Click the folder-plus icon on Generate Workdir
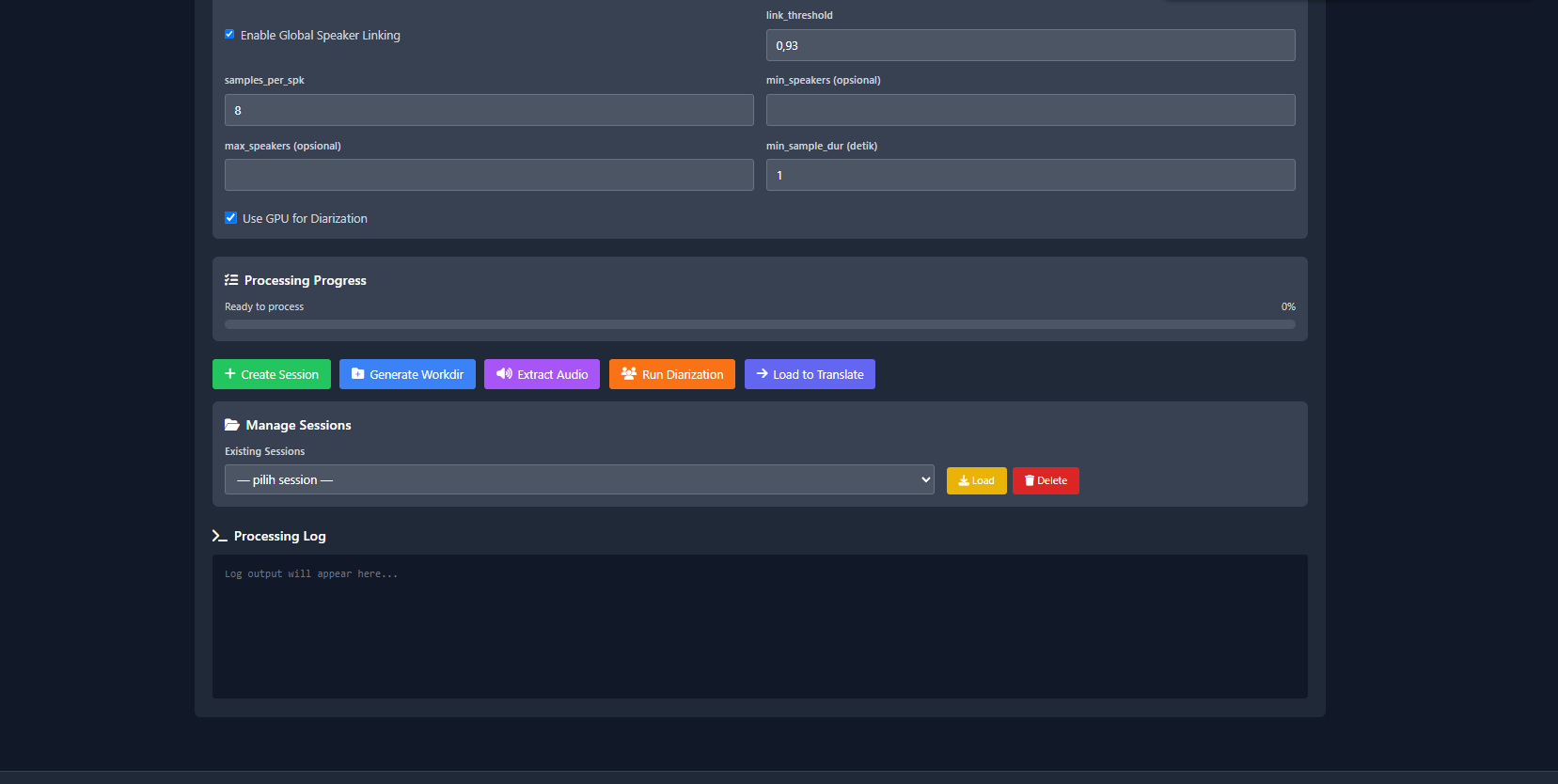This screenshot has width=1558, height=784. (x=358, y=374)
